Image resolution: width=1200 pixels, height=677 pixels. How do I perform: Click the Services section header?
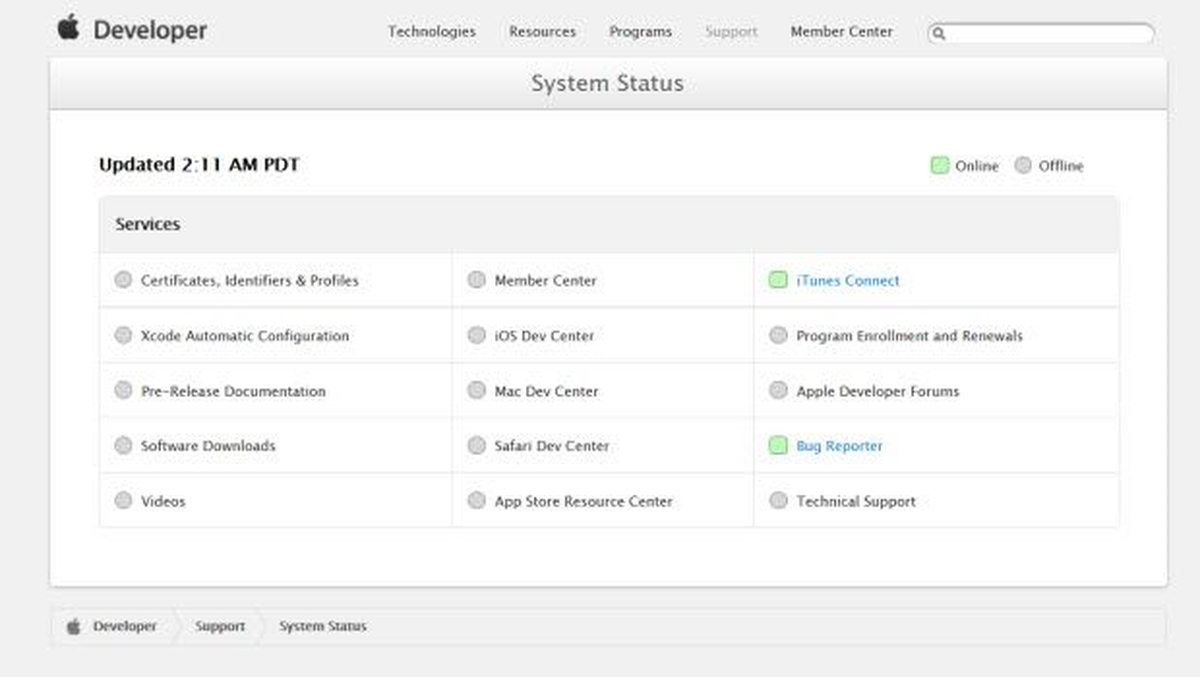(x=148, y=224)
